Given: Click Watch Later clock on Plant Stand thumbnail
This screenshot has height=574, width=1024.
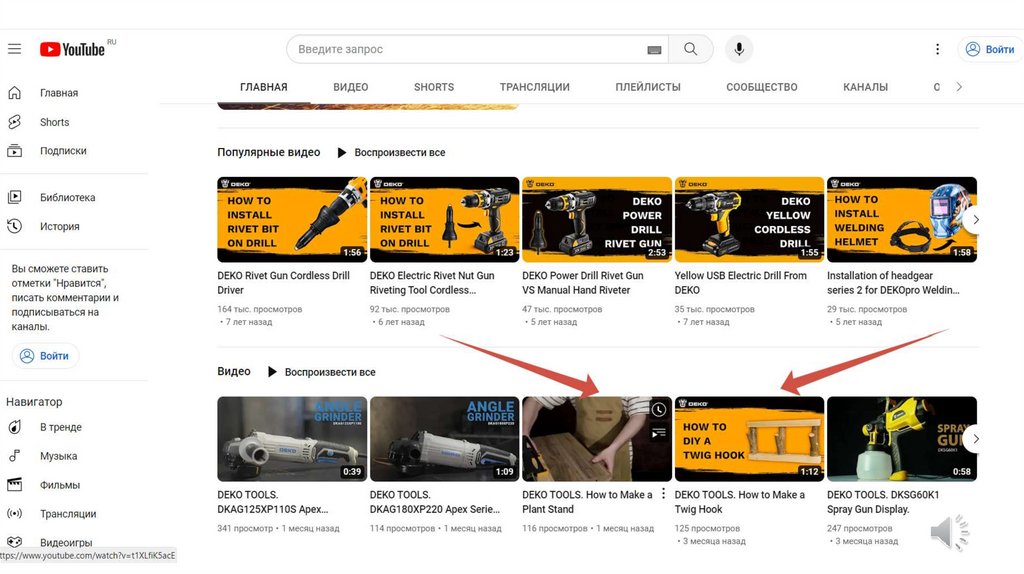Looking at the screenshot, I should coord(658,410).
